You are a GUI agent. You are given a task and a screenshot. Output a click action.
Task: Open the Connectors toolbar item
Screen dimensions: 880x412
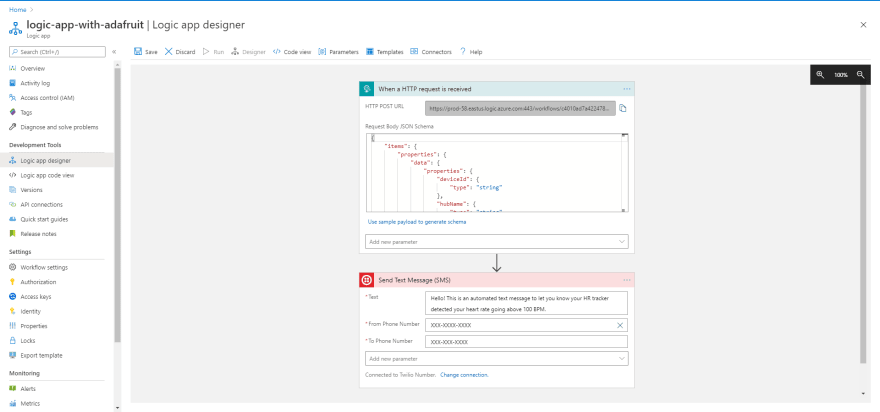click(x=431, y=52)
